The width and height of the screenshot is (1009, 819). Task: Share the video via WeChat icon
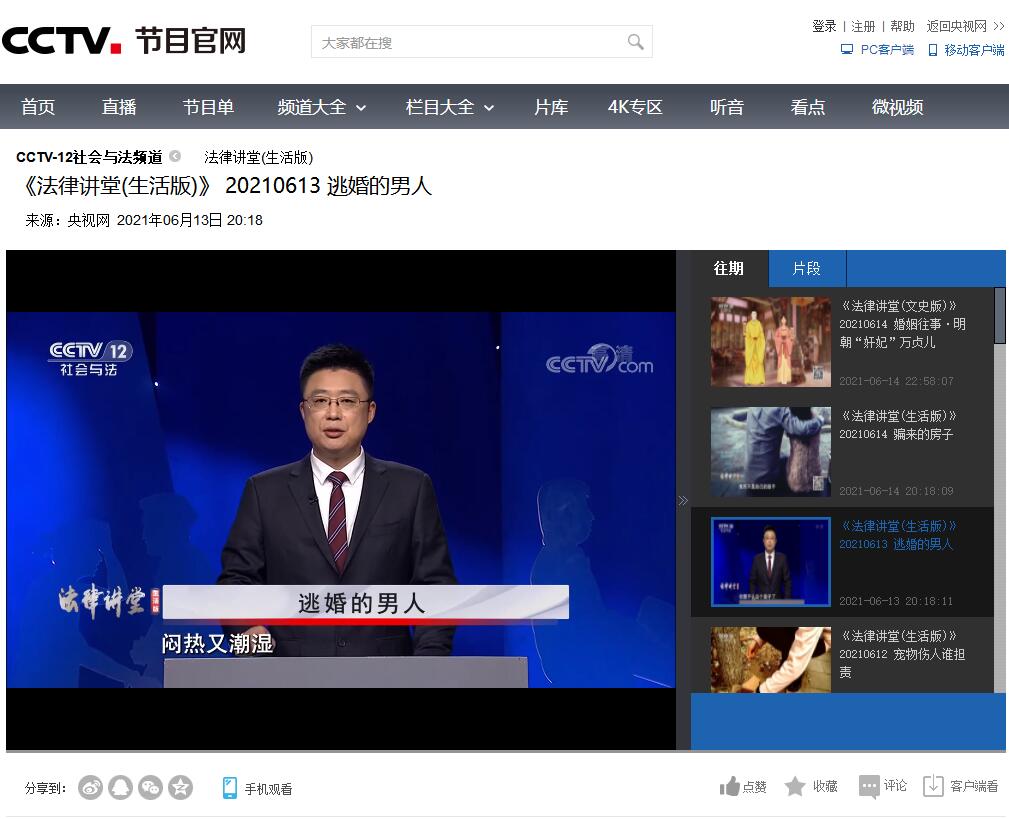pyautogui.click(x=150, y=788)
